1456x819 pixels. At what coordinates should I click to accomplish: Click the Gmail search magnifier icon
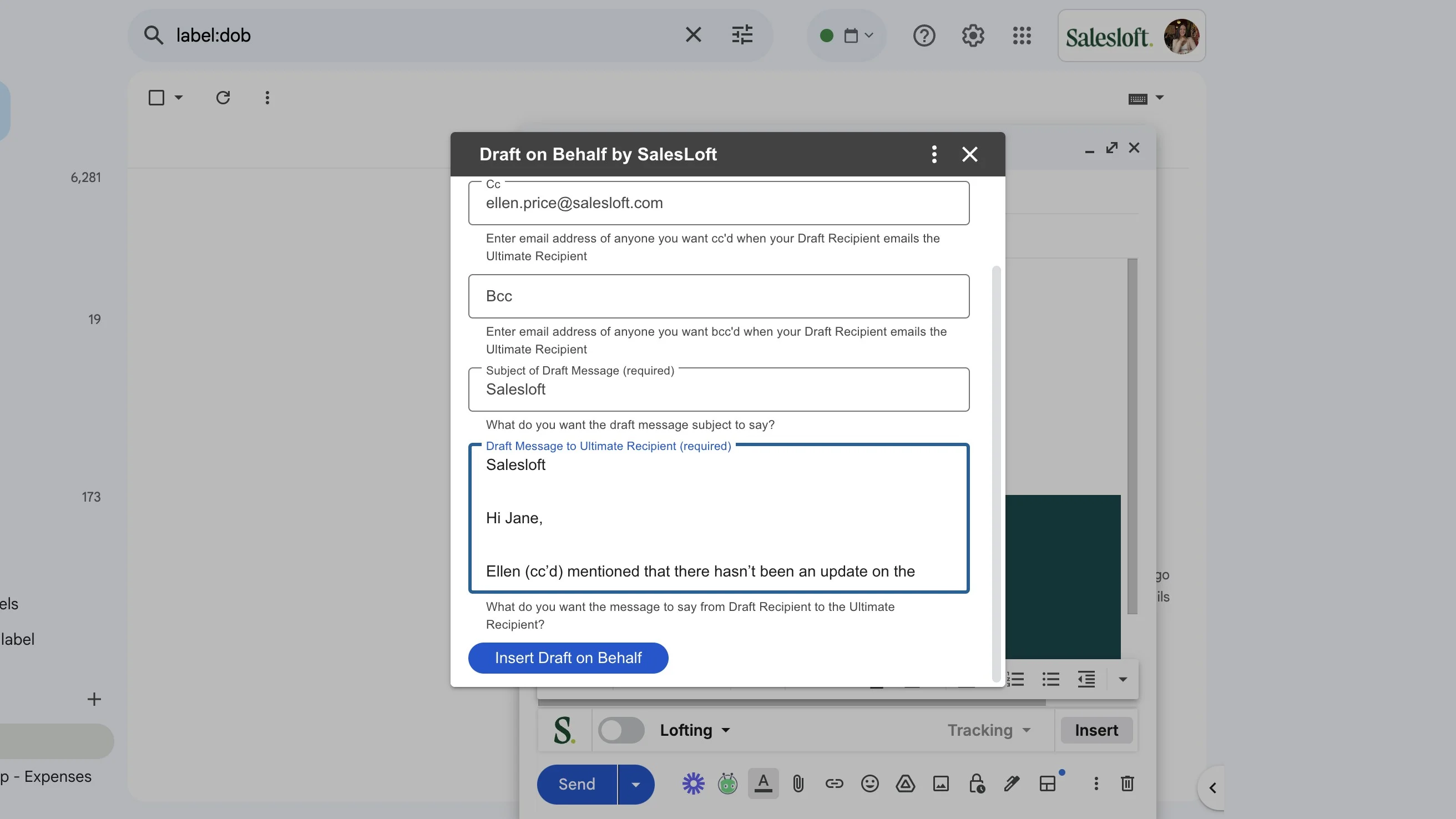tap(153, 35)
